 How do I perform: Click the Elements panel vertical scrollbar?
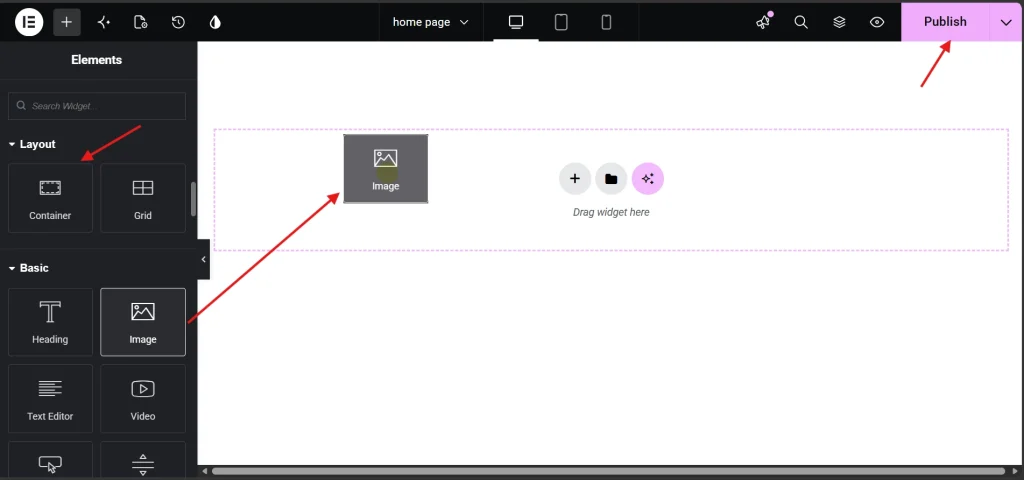(x=193, y=199)
